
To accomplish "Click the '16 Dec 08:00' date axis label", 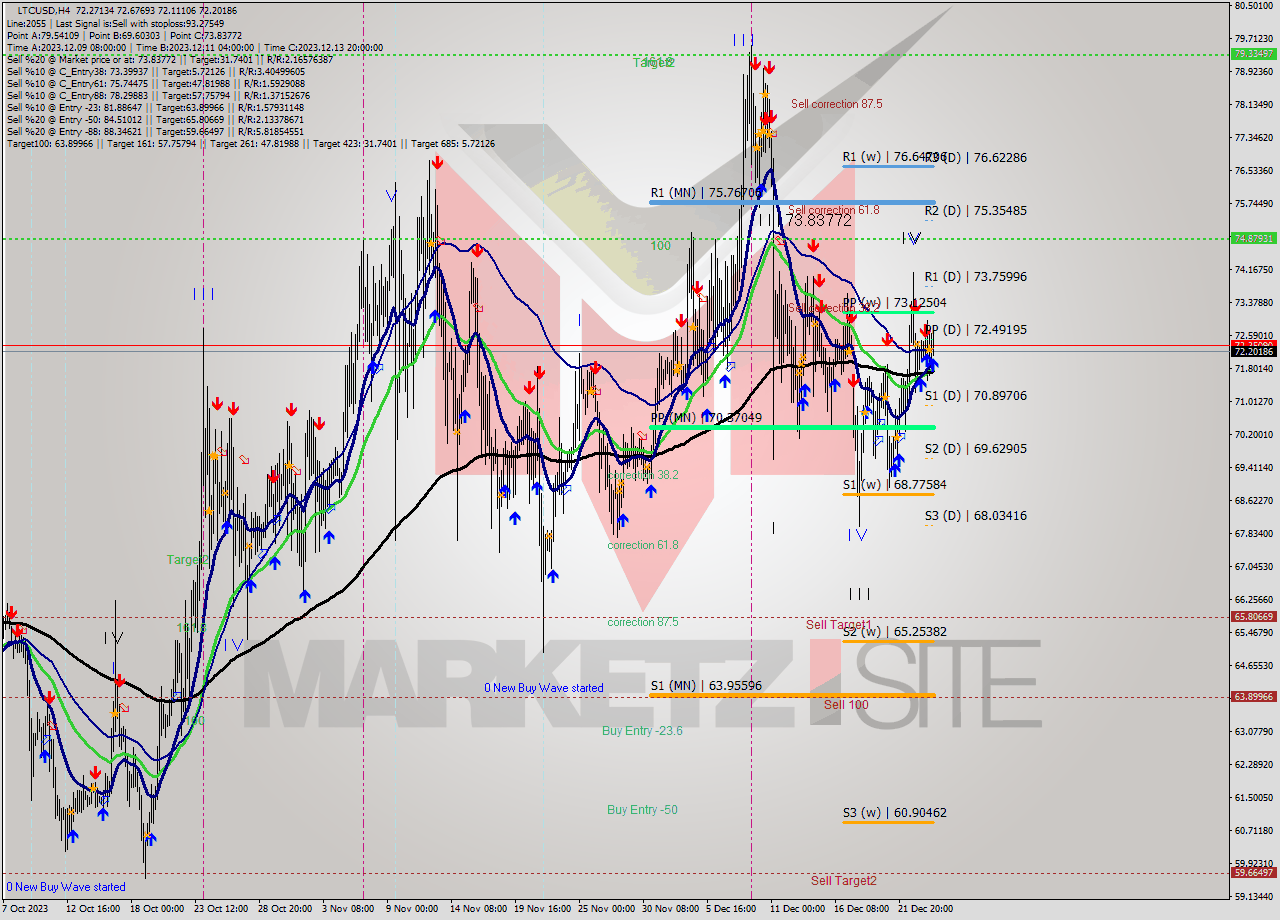I will pos(861,909).
